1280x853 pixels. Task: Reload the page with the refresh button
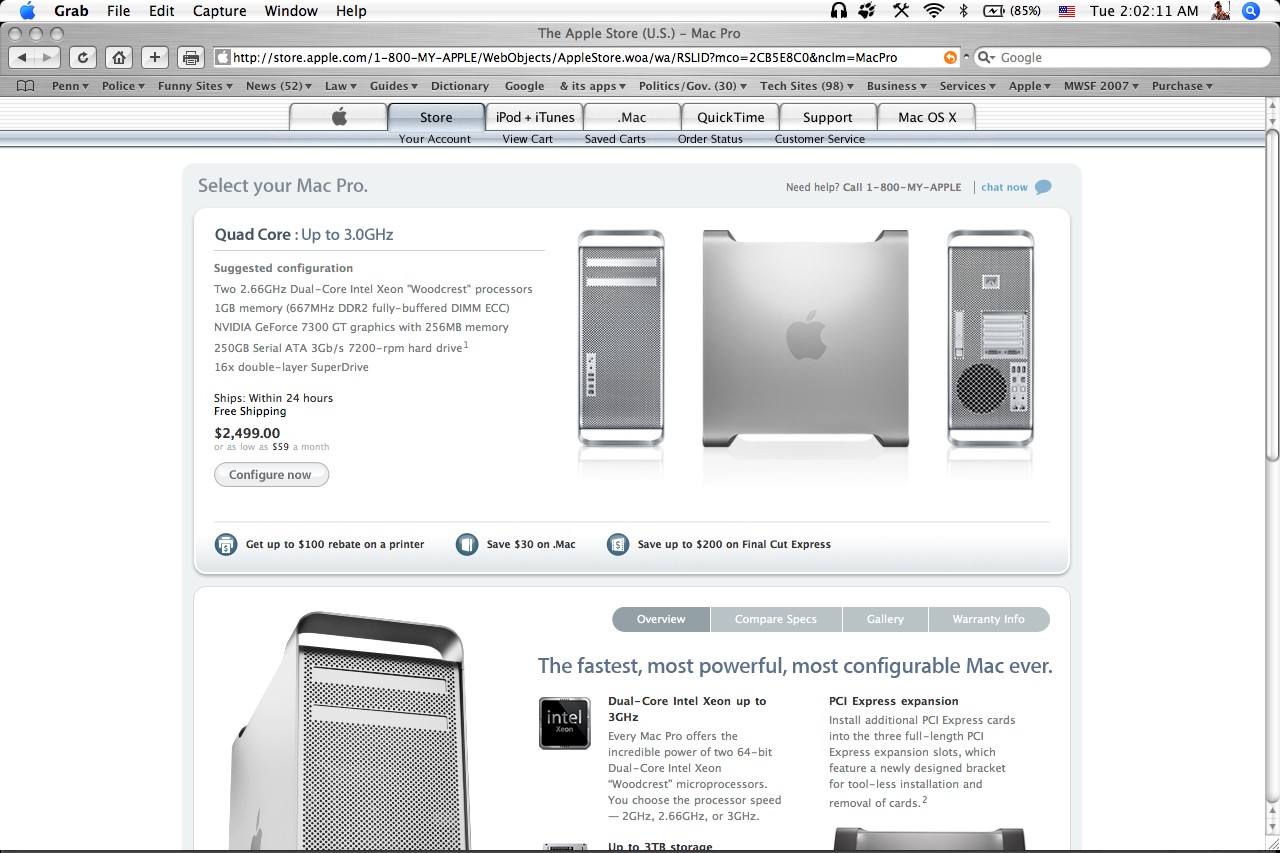83,58
